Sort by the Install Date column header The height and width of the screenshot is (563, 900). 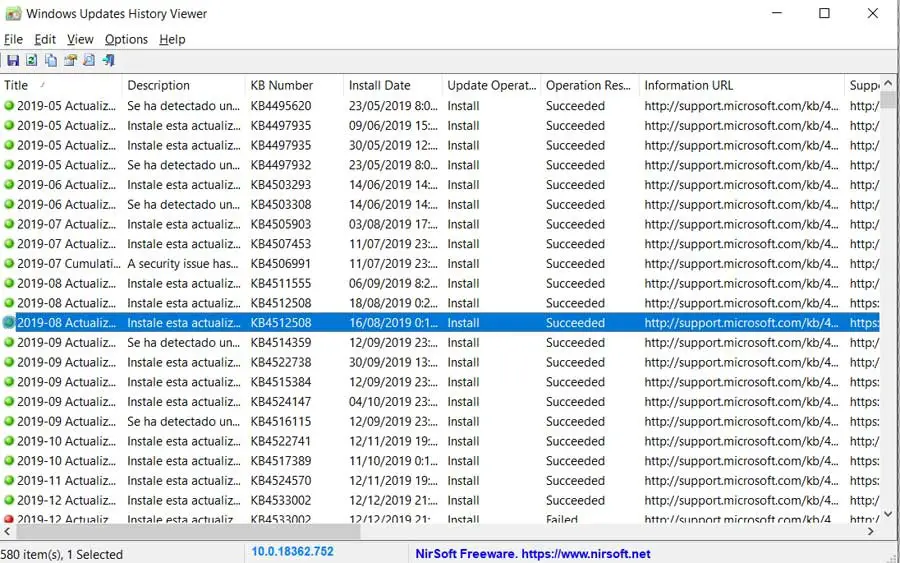(393, 86)
